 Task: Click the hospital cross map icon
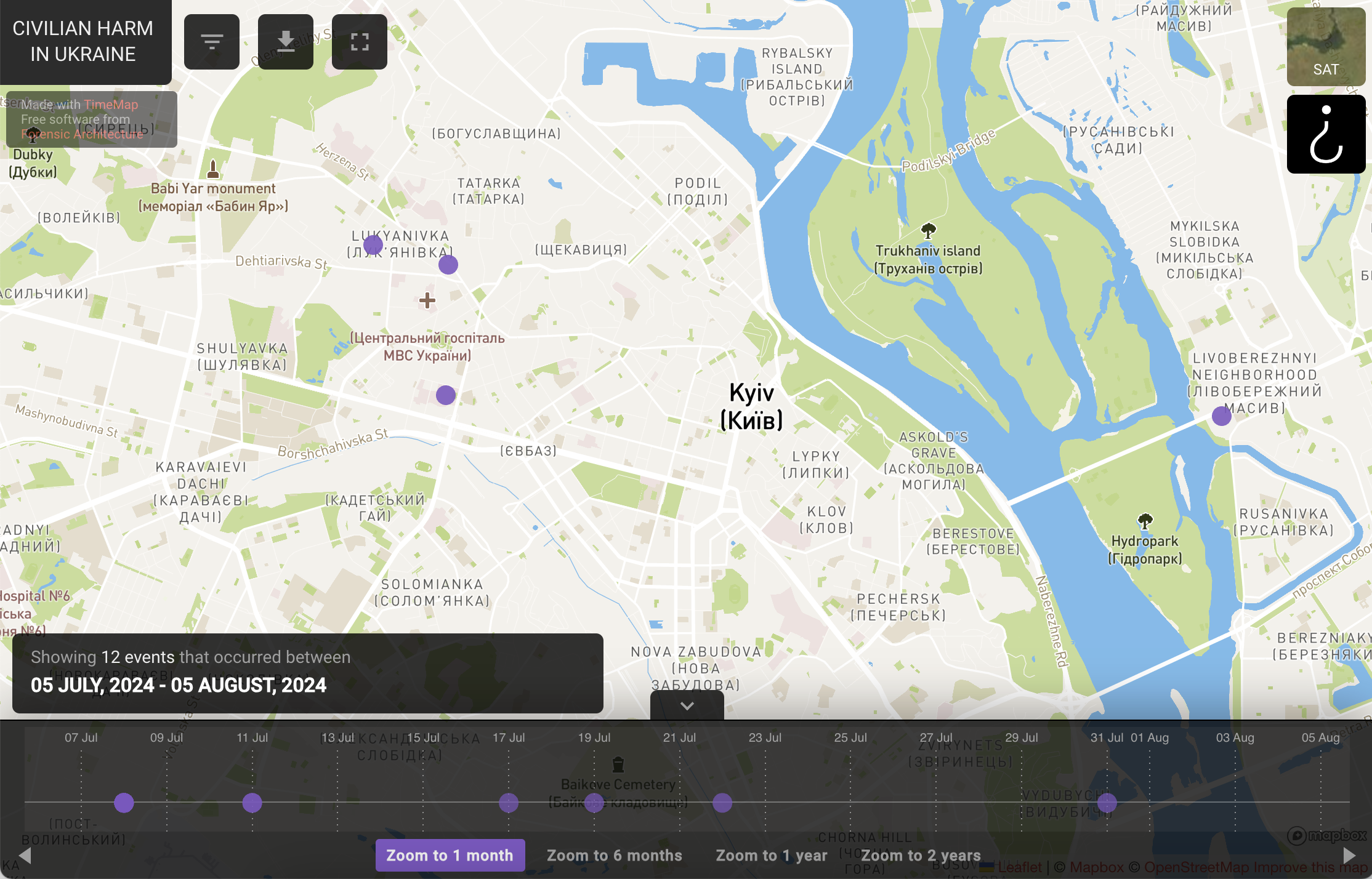click(427, 300)
